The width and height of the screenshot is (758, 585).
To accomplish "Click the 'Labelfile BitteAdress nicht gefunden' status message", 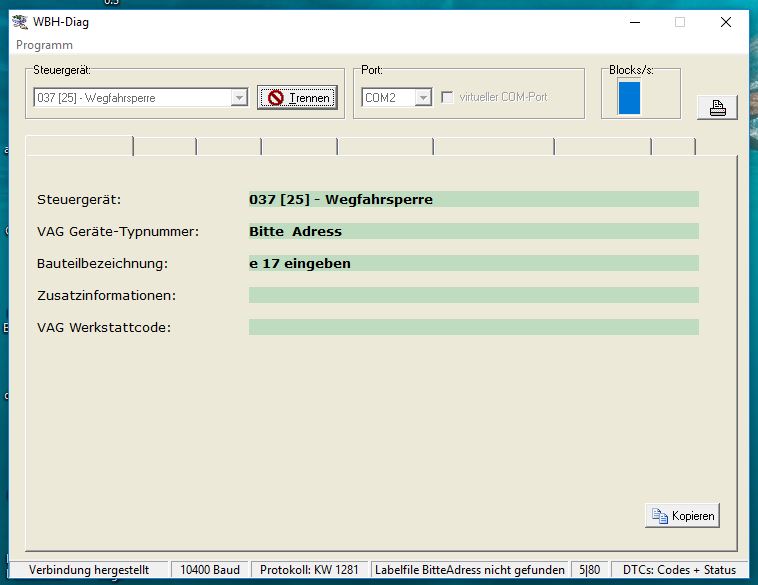I will [x=469, y=570].
